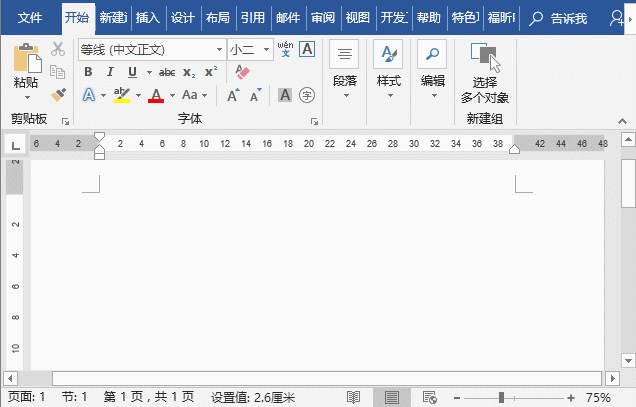Switch to the 邮件 Mailings tab
Image resolution: width=636 pixels, height=407 pixels.
(x=288, y=18)
